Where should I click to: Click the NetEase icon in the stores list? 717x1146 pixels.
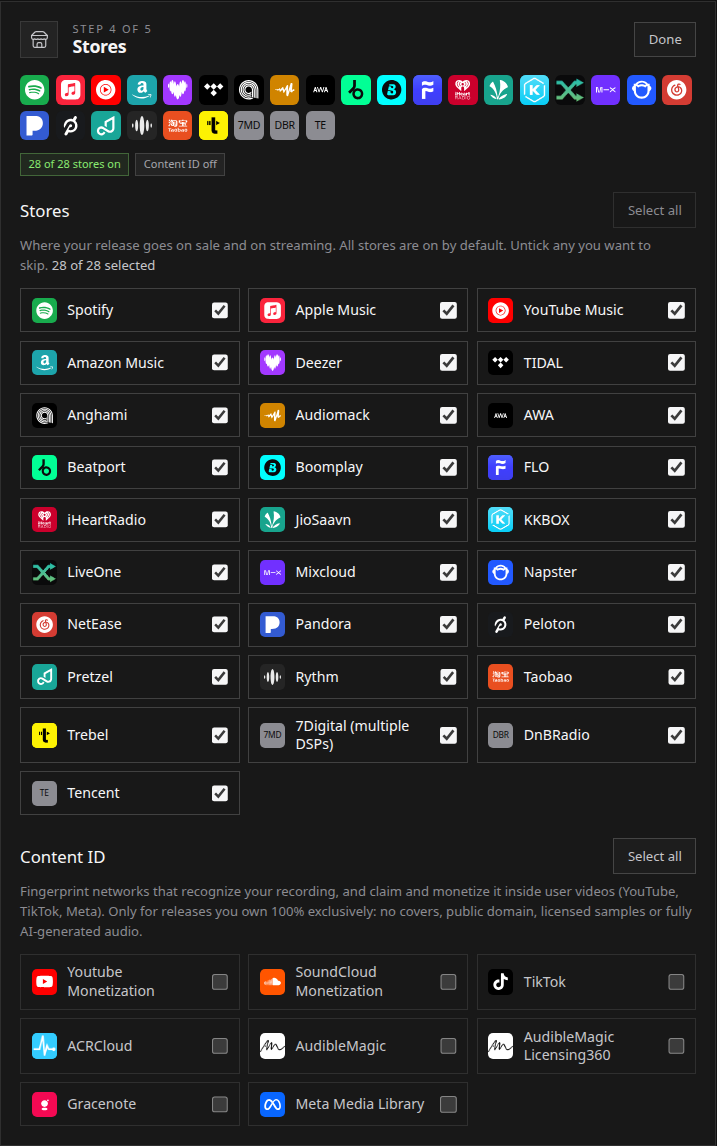[x=45, y=624]
